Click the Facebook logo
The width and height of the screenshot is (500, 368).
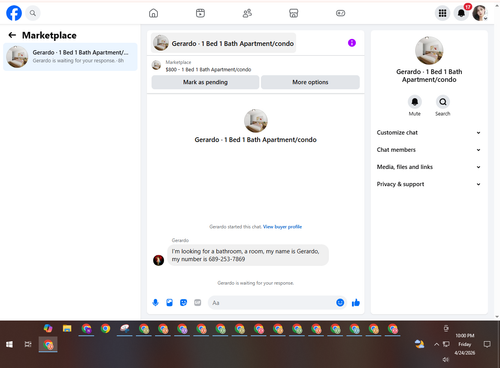click(14, 13)
